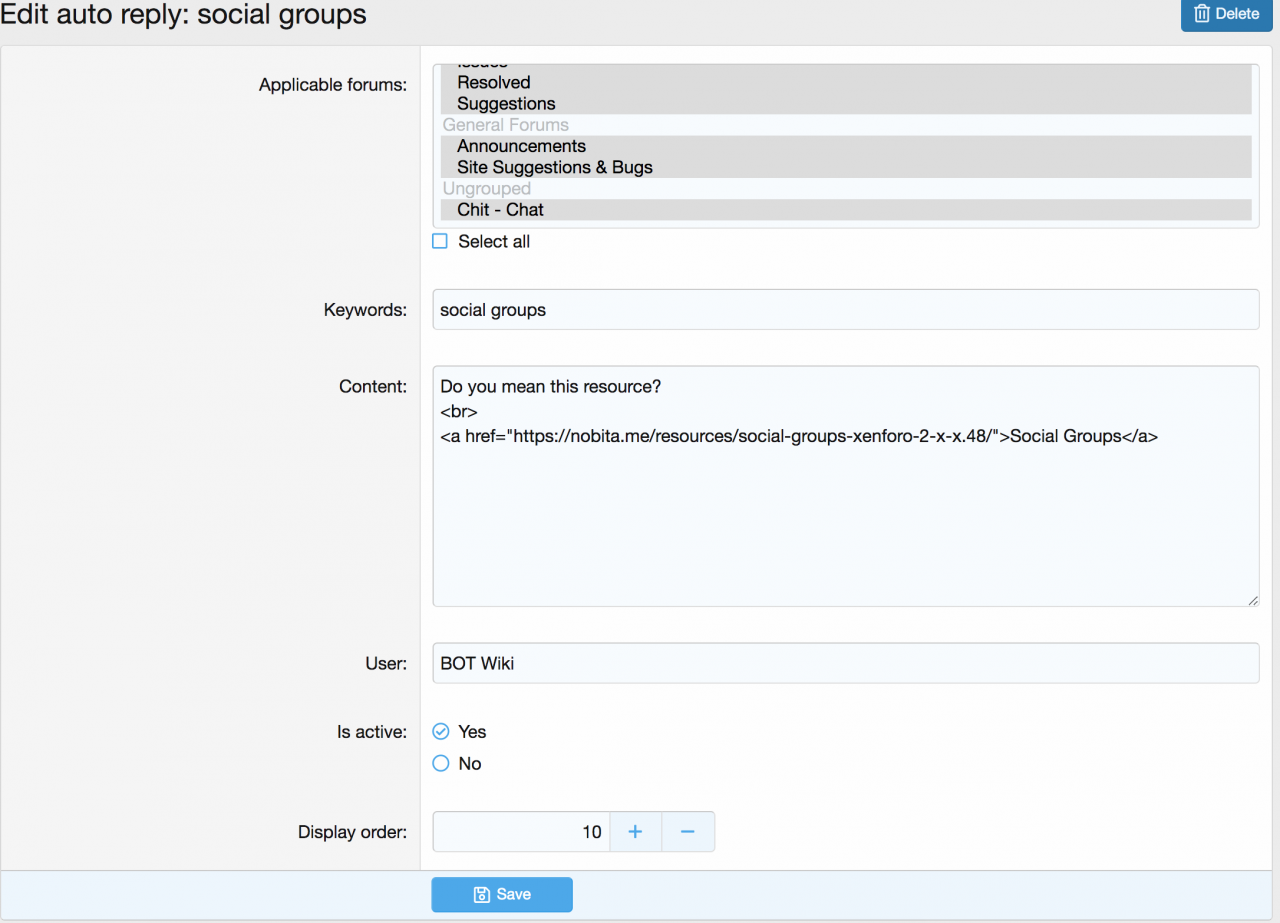Click inside the Content text area
This screenshot has height=923, width=1280.
pos(845,520)
